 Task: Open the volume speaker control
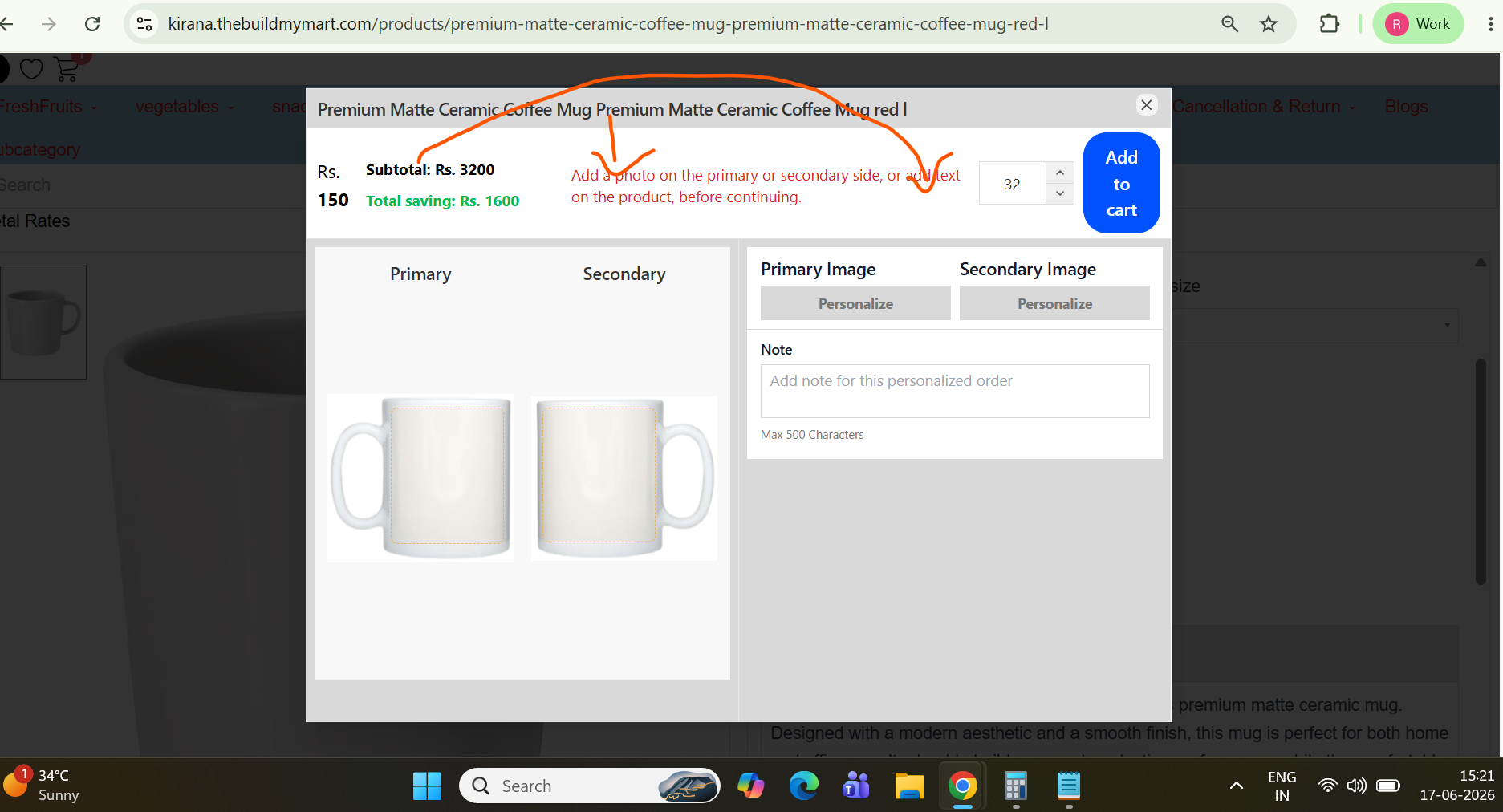pyautogui.click(x=1356, y=786)
